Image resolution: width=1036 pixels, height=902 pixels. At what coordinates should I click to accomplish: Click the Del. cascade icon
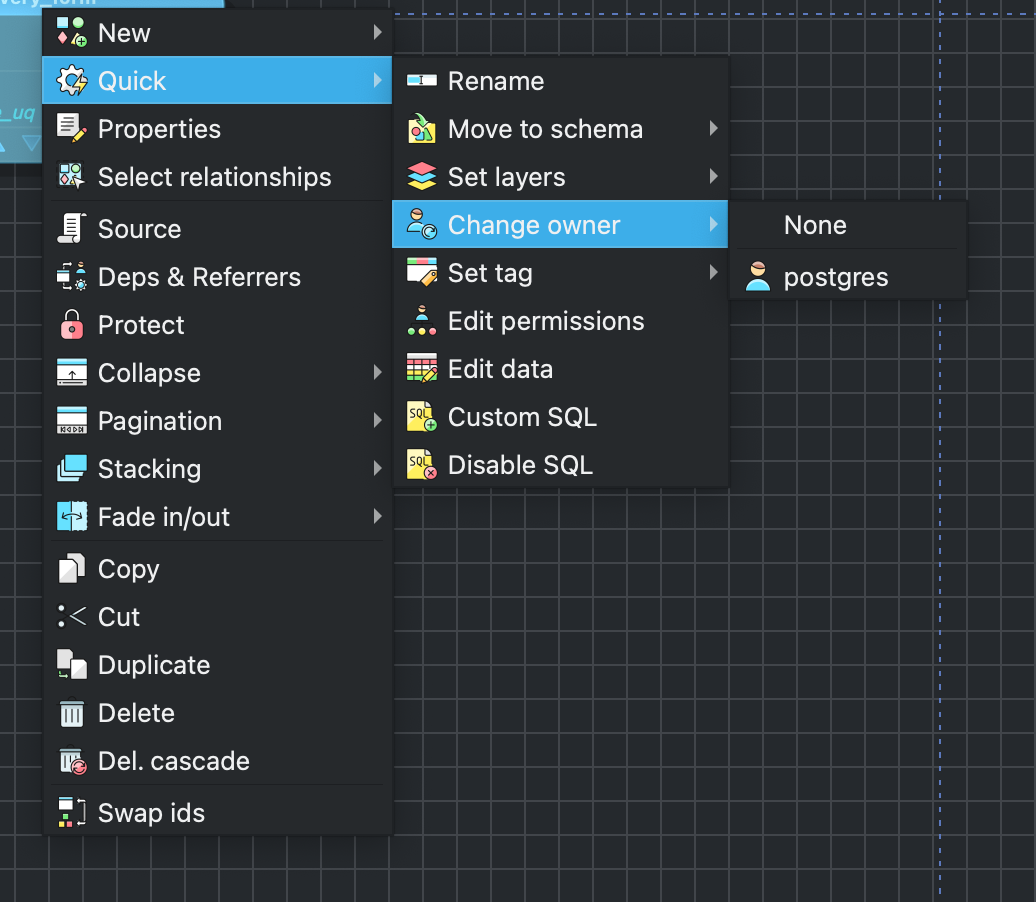(x=70, y=761)
